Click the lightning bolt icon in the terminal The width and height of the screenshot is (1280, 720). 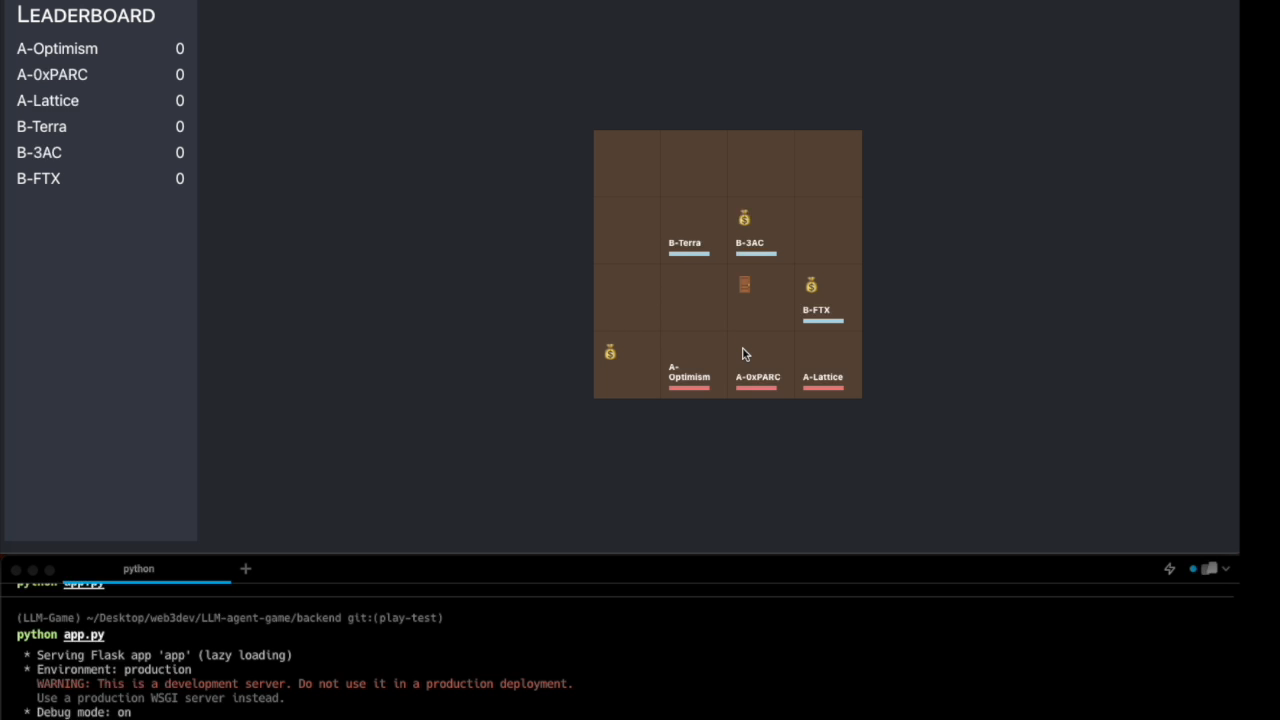pos(1169,569)
